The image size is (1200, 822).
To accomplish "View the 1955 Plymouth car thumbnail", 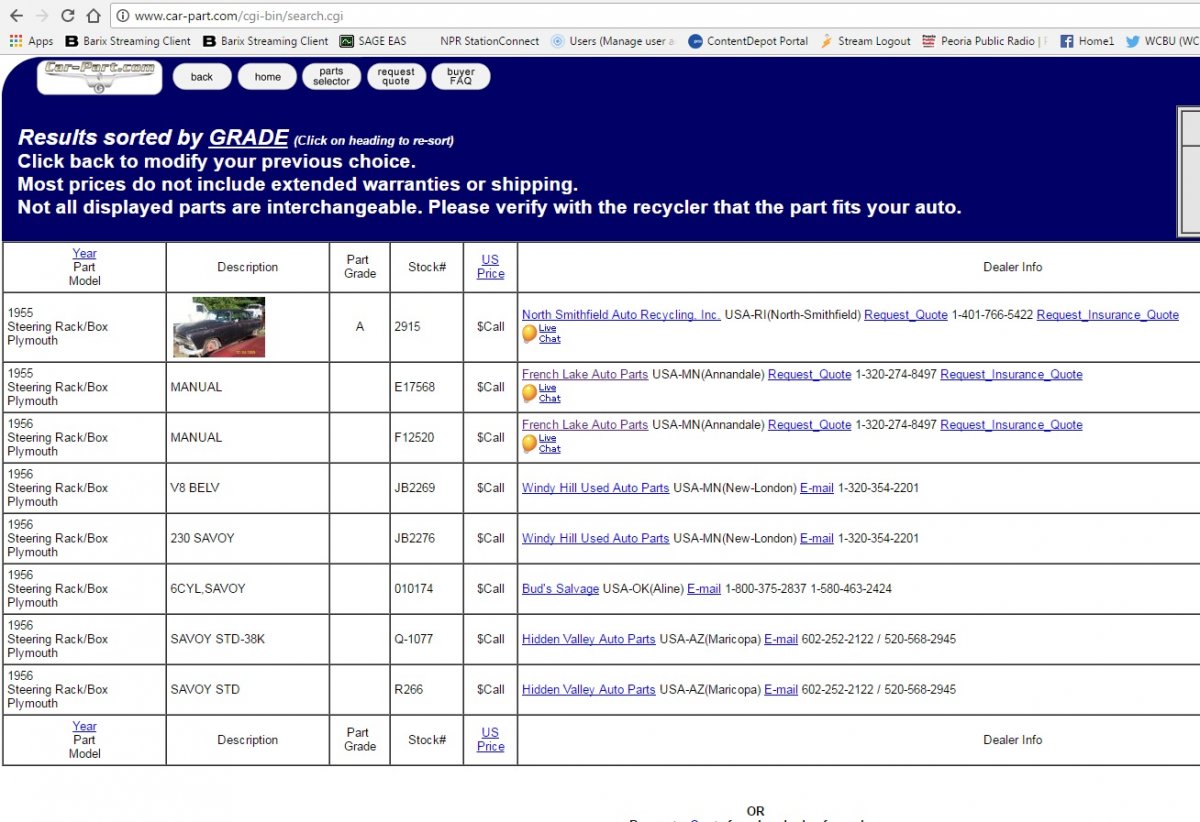I will (x=219, y=327).
